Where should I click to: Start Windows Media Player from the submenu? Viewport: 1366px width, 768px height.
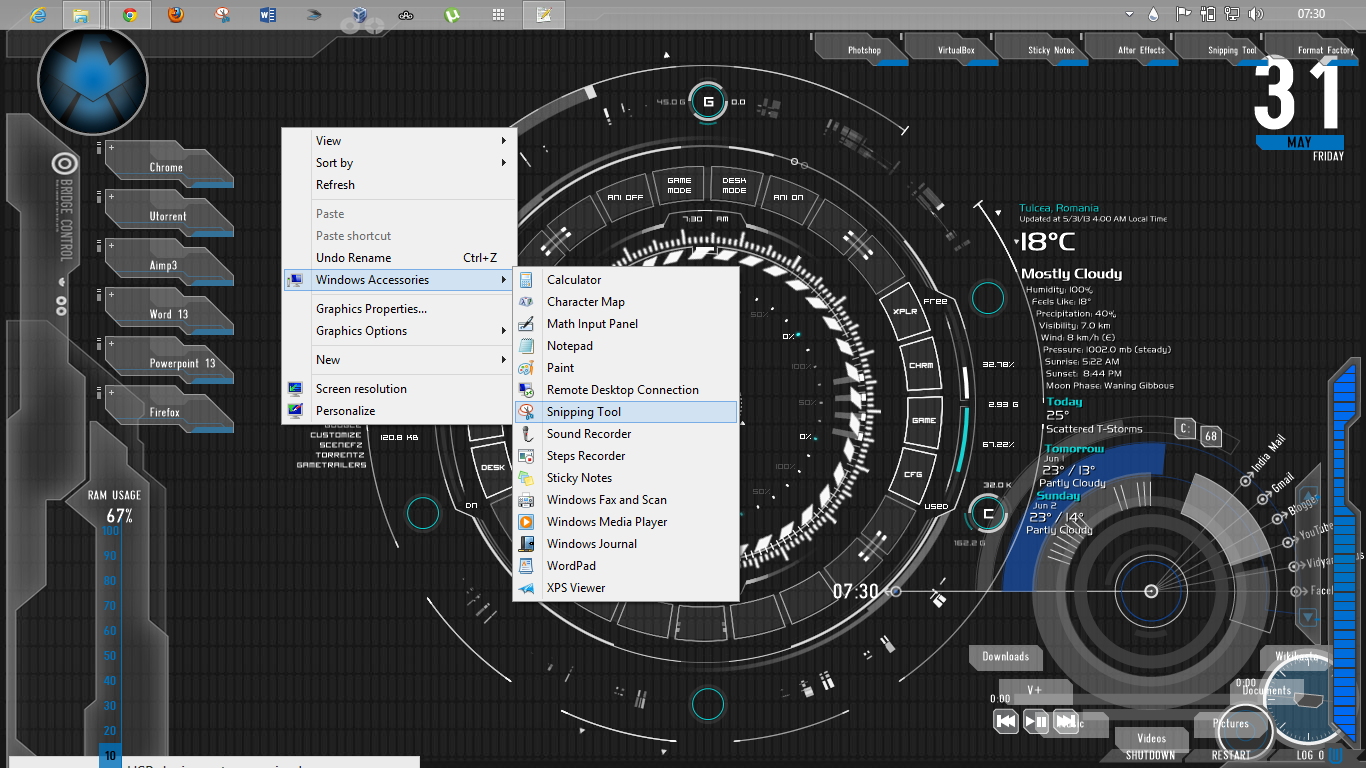(606, 522)
